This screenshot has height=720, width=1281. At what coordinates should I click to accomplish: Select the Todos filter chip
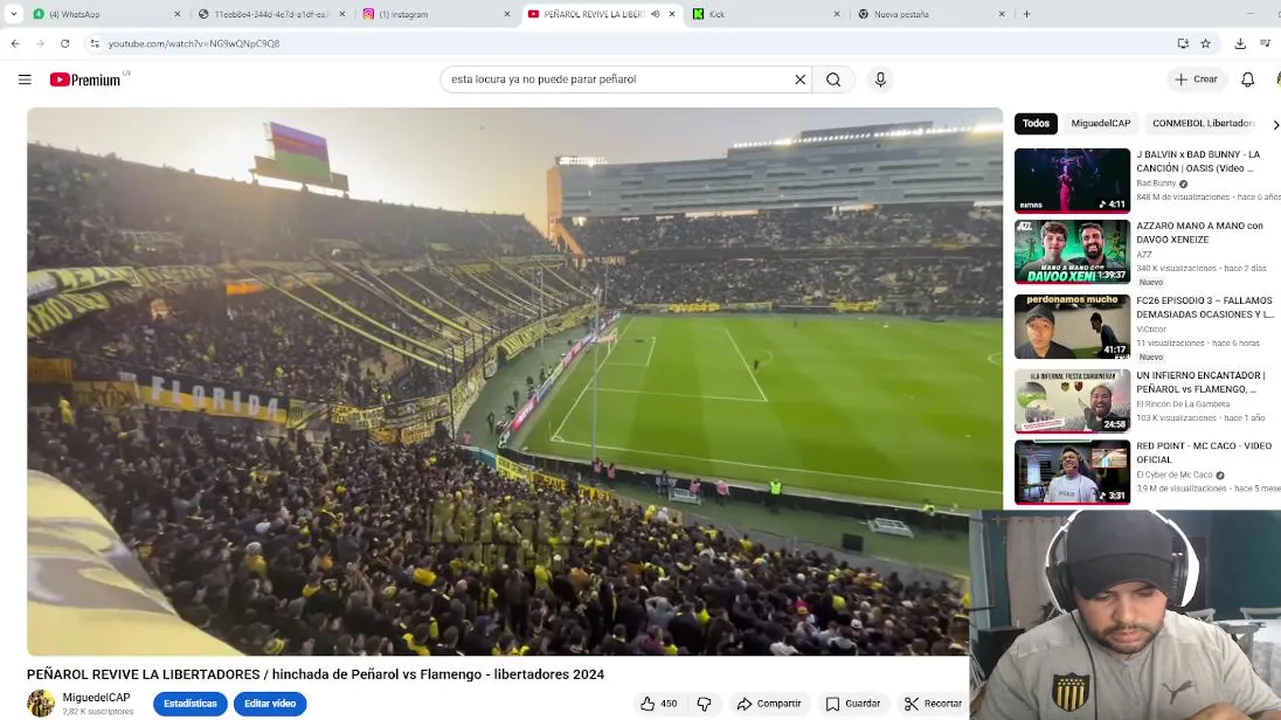coord(1036,124)
